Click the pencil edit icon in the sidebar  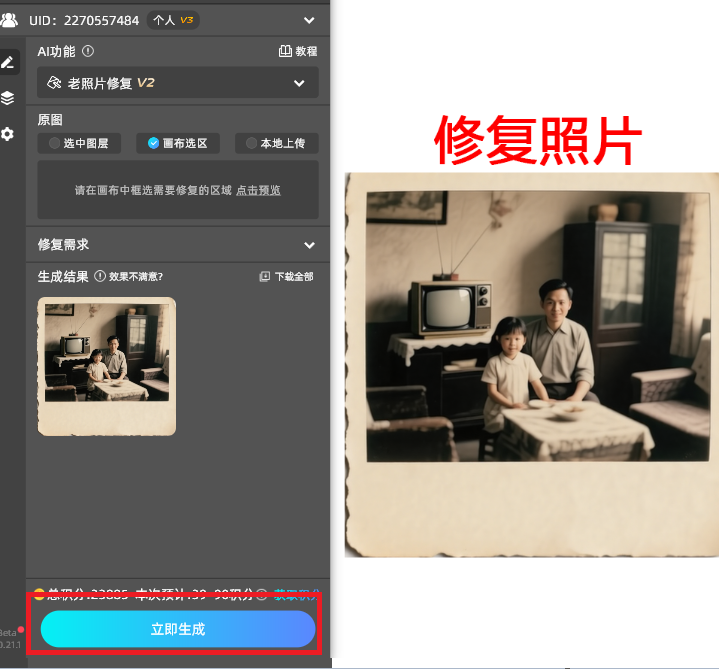[x=8, y=62]
